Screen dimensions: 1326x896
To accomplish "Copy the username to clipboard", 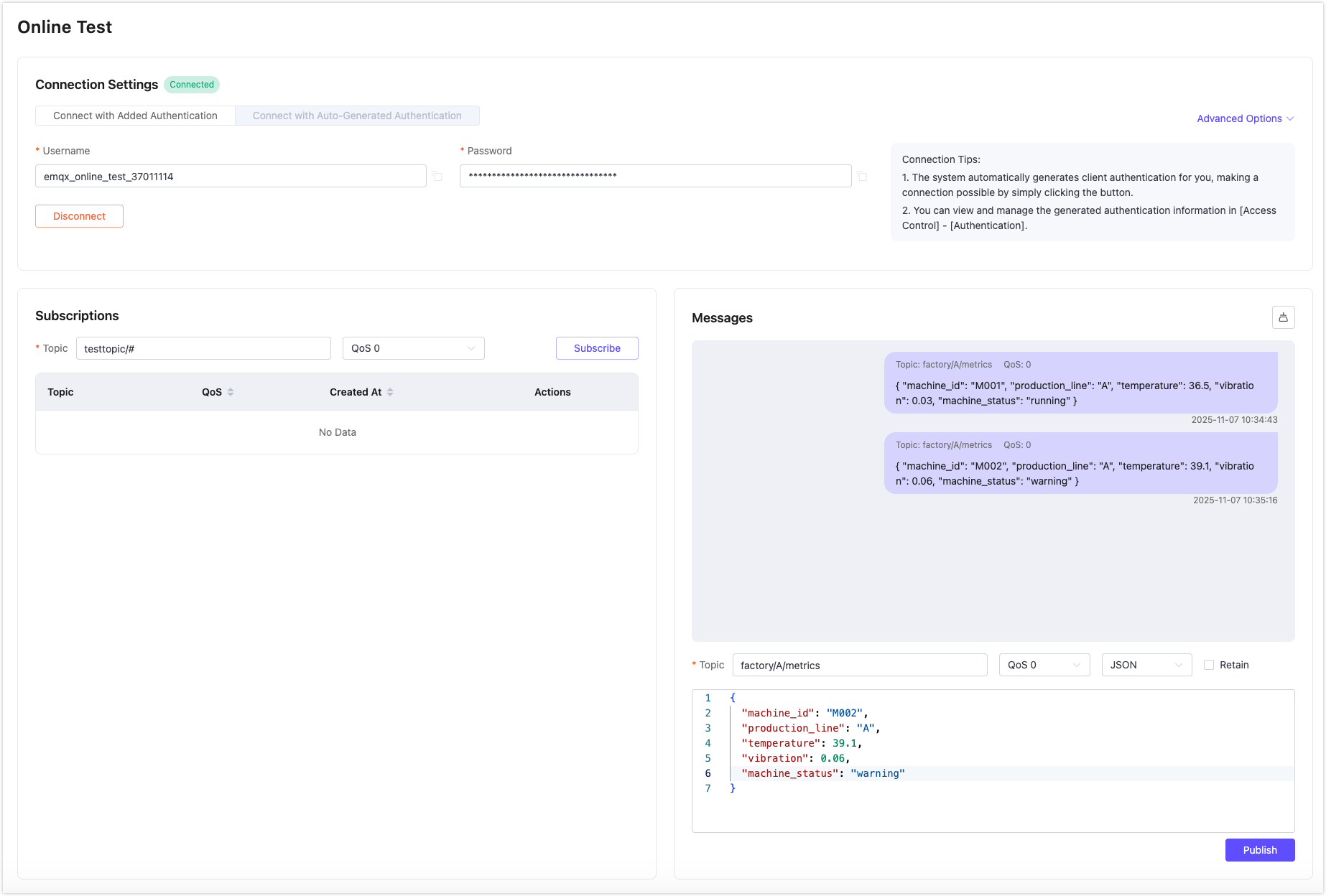I will tap(438, 176).
